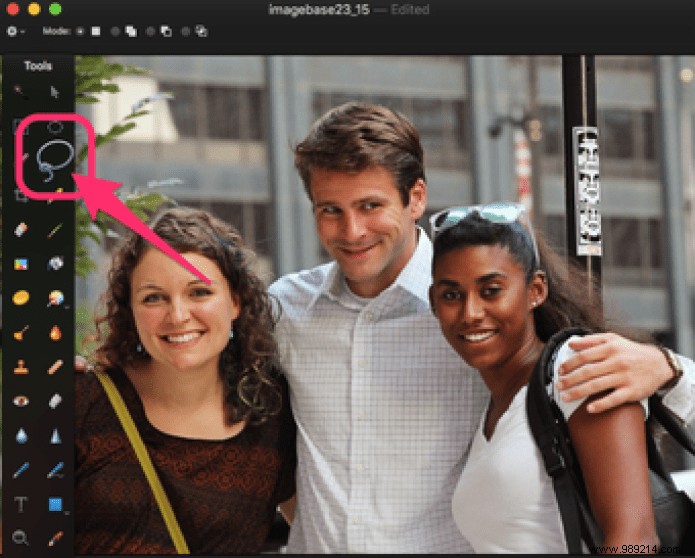Image resolution: width=695 pixels, height=558 pixels.
Task: Expand the arrow beside the Shape tool
Action: [x=66, y=513]
